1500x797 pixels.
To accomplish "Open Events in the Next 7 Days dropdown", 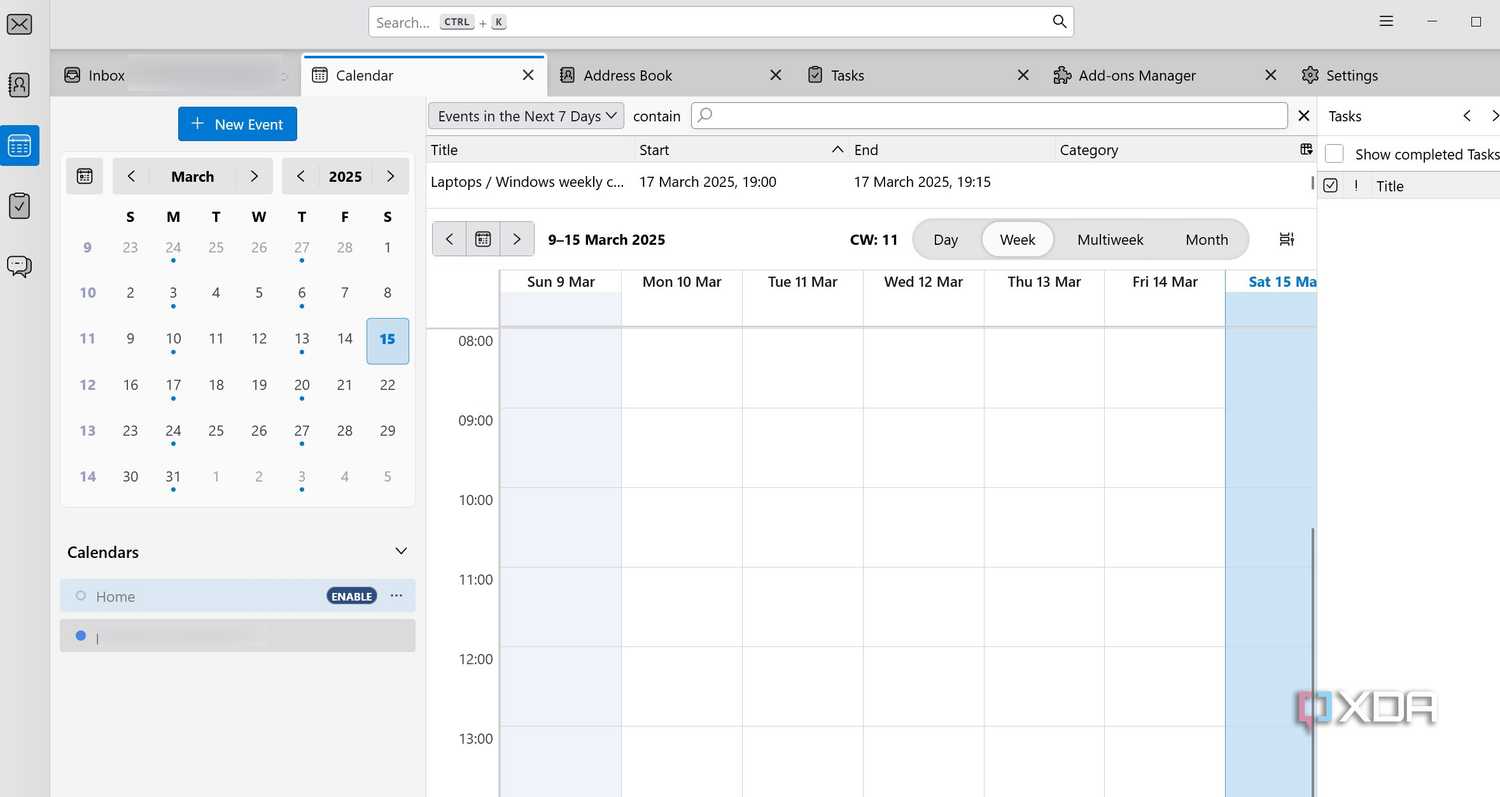I will pyautogui.click(x=526, y=116).
